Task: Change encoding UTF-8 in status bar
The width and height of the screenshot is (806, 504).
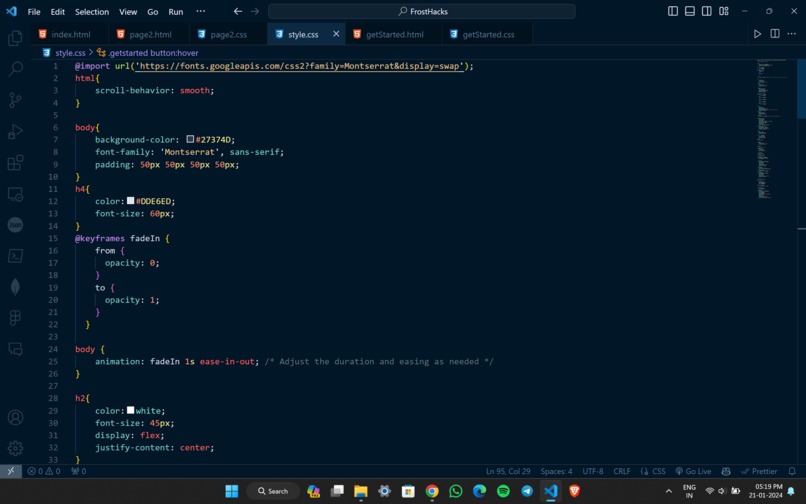Action: 593,471
